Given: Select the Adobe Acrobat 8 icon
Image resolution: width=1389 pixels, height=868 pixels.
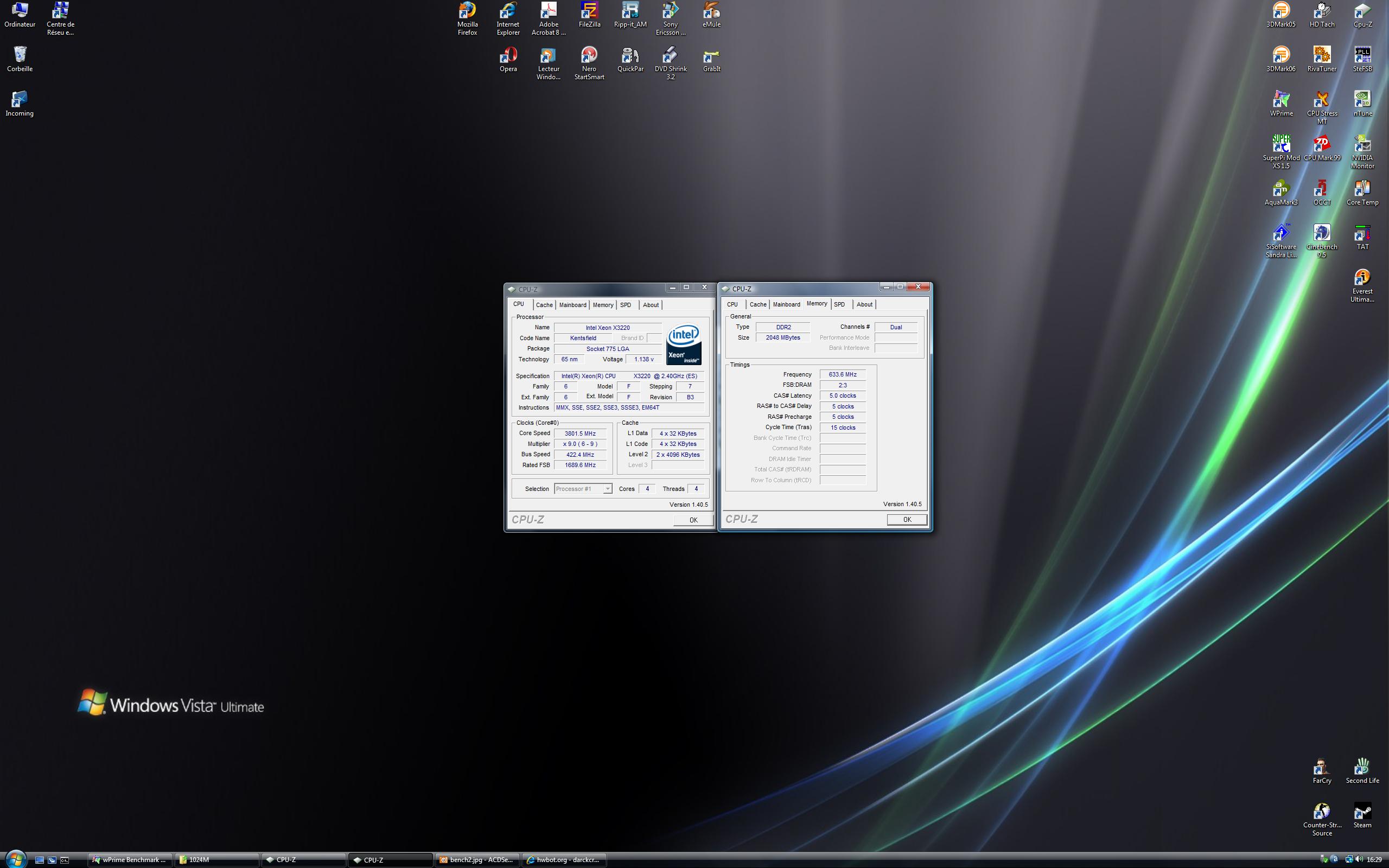Looking at the screenshot, I should (549, 18).
